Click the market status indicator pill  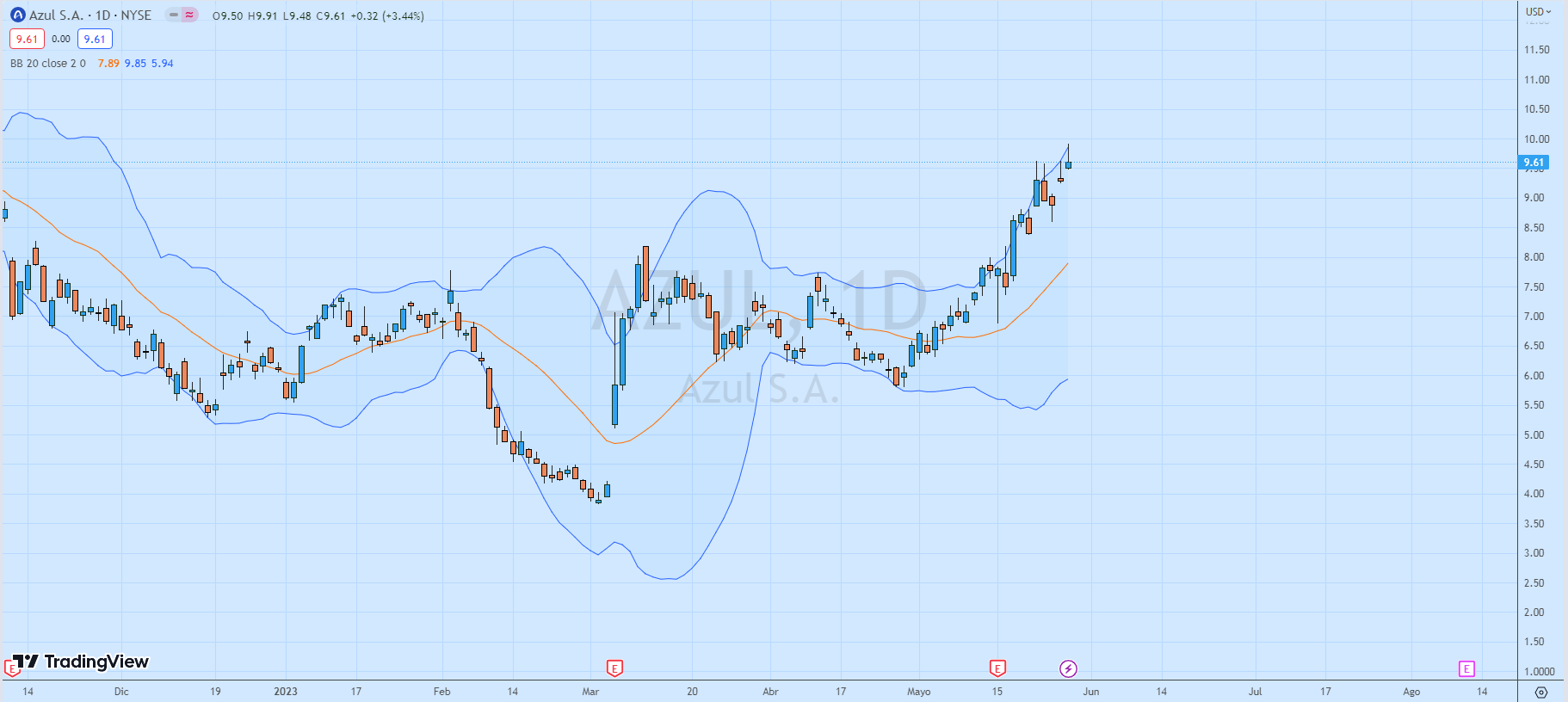(x=182, y=15)
